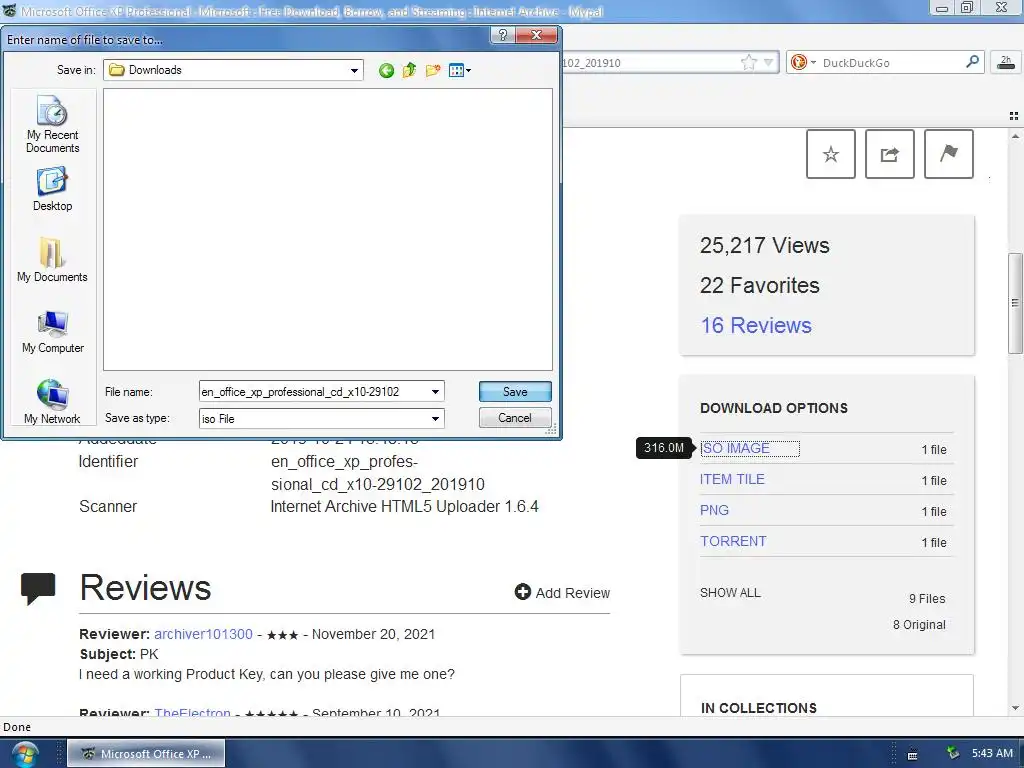The height and width of the screenshot is (768, 1024).
Task: Open the View menu icon in dialog
Action: 460,71
